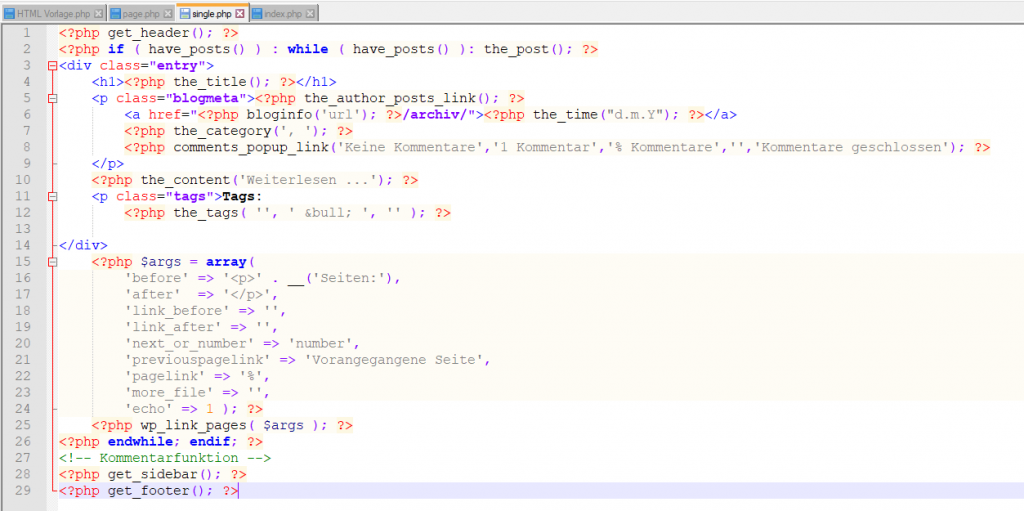
Task: Collapse the blogmeta paragraph fold on line 5
Action: pyautogui.click(x=52, y=98)
